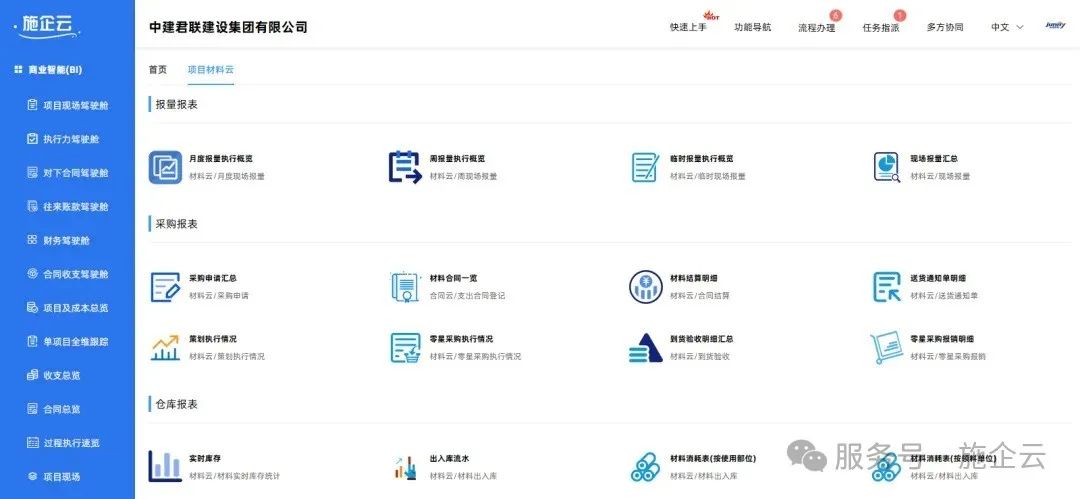Click the 临时报量执行概览 icon
This screenshot has width=1080, height=499.
click(645, 167)
